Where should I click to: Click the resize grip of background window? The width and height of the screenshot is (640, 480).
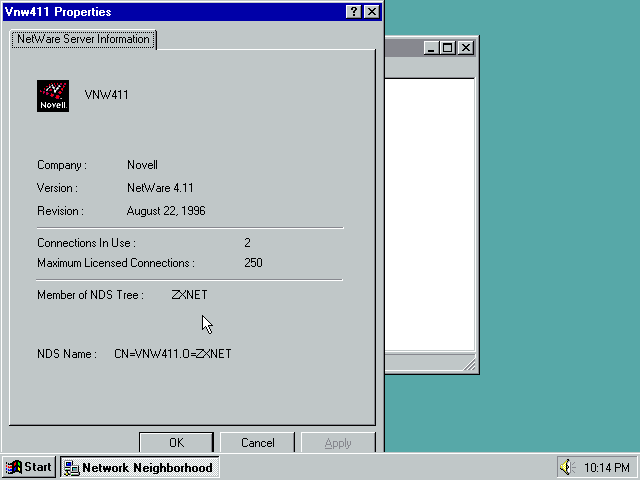pos(469,364)
